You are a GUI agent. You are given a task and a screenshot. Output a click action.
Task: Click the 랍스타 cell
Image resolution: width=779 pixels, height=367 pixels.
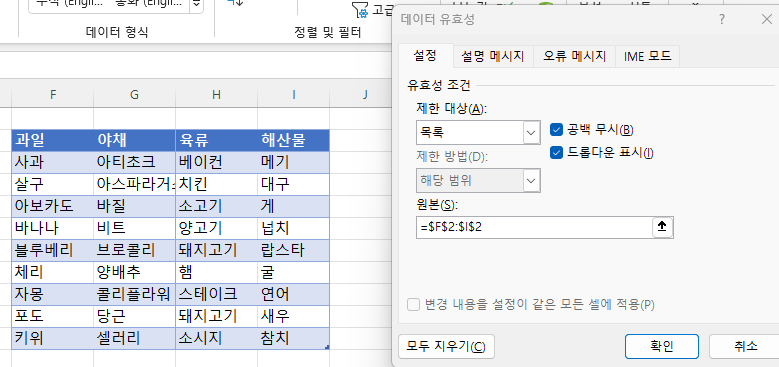pyautogui.click(x=294, y=250)
